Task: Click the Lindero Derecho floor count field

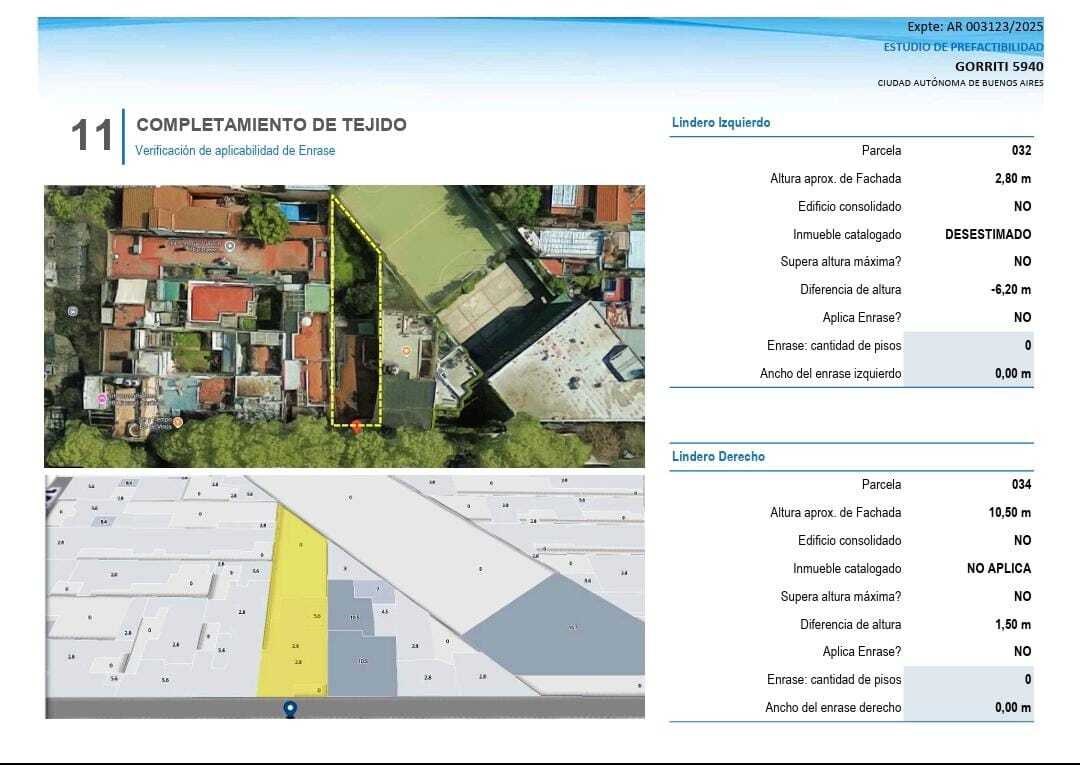Action: pyautogui.click(x=967, y=680)
